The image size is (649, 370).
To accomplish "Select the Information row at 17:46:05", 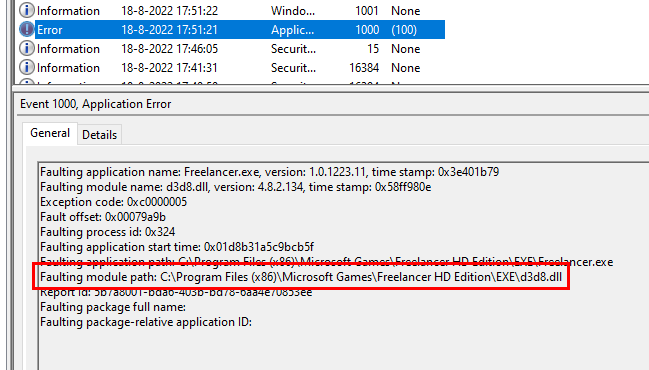I will (232, 49).
